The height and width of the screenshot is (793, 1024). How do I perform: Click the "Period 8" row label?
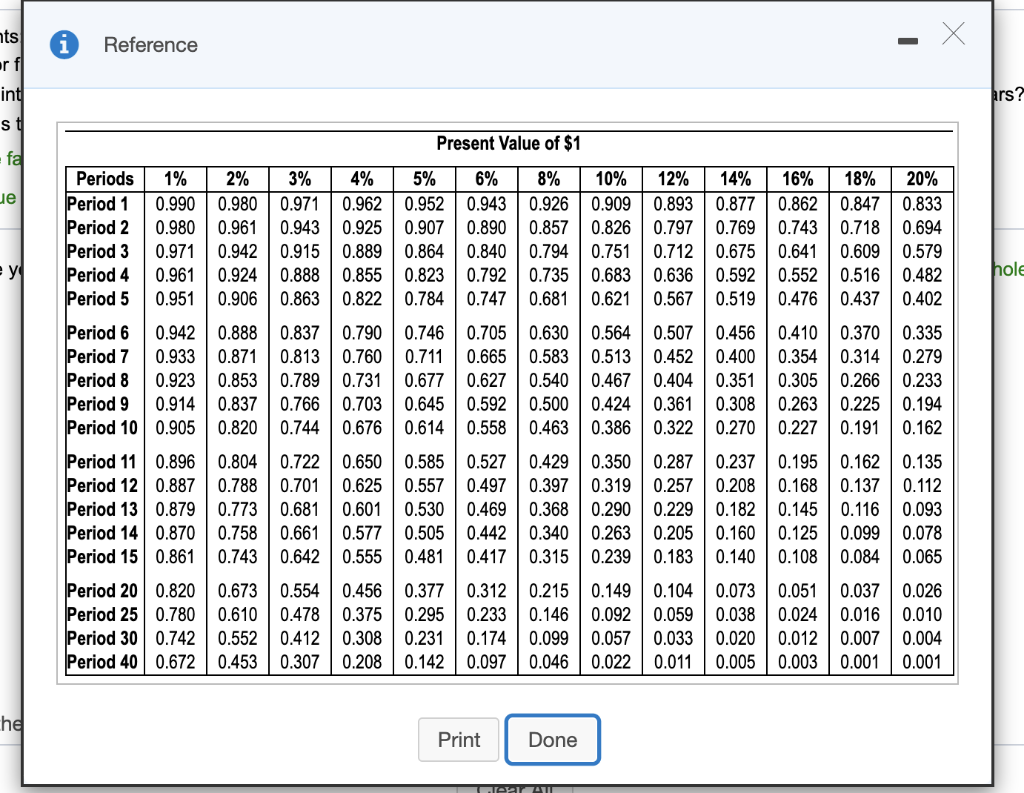pyautogui.click(x=98, y=380)
